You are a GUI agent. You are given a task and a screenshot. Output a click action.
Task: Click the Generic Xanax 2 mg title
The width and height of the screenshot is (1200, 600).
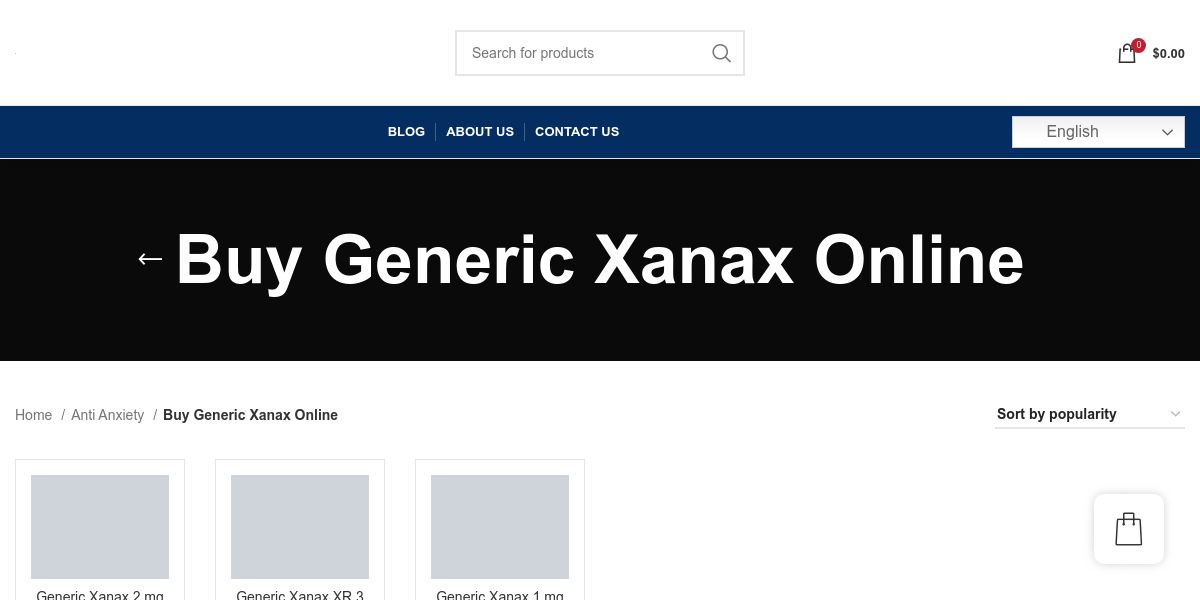click(100, 594)
